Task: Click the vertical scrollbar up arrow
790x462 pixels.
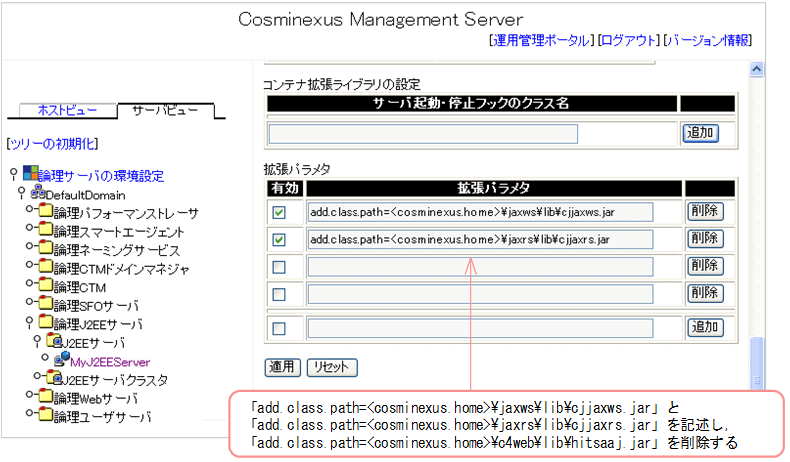Action: [756, 69]
